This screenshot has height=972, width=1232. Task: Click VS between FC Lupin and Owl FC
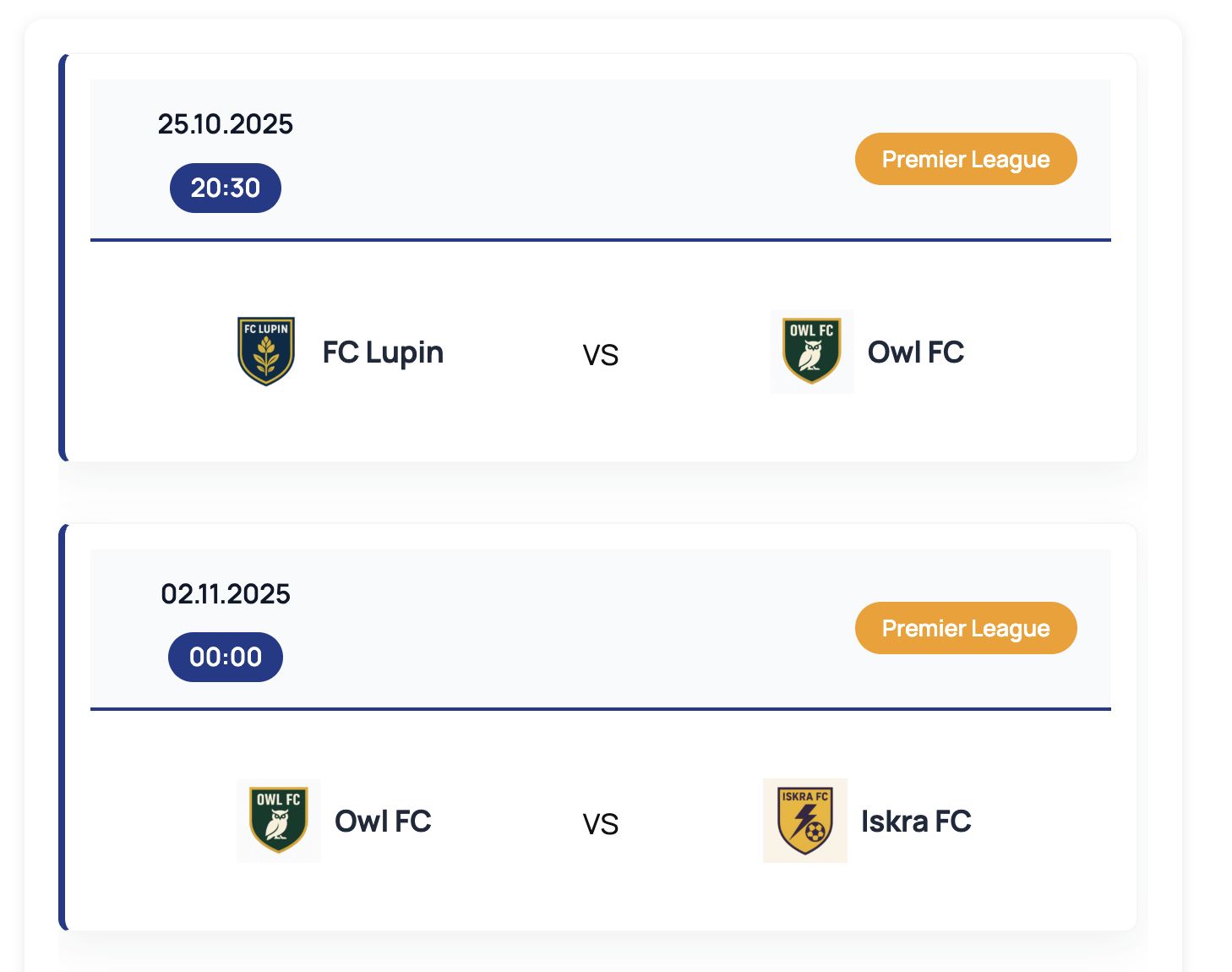click(601, 355)
